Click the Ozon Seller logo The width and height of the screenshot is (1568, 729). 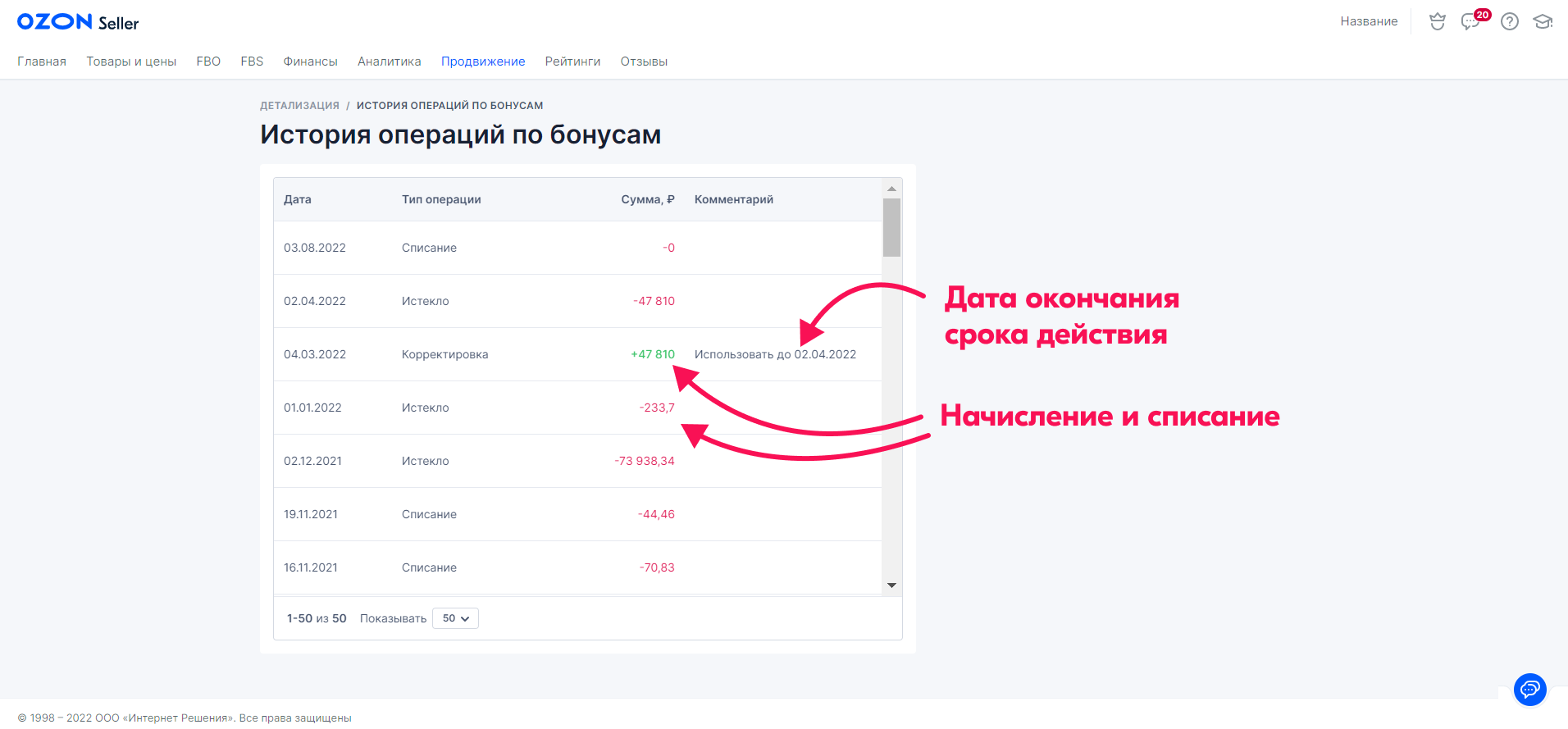tap(78, 22)
